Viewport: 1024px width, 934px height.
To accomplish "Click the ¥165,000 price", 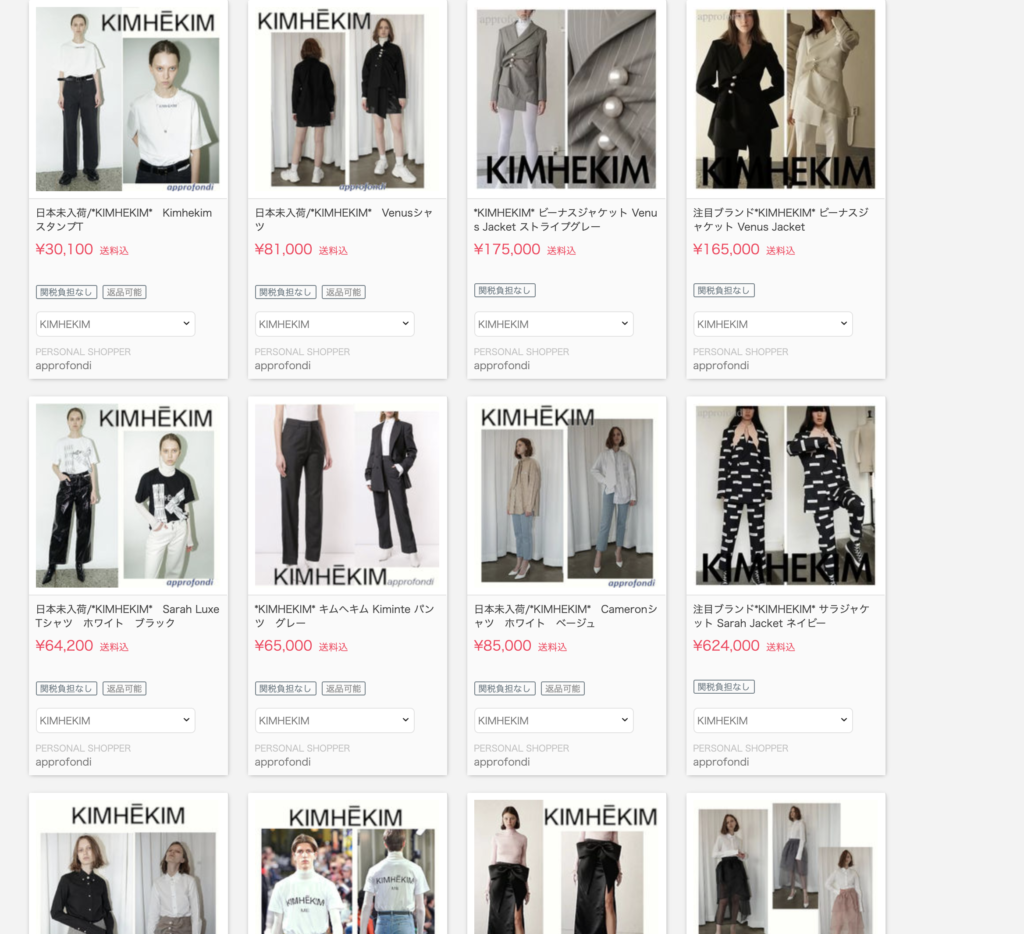I will point(726,250).
